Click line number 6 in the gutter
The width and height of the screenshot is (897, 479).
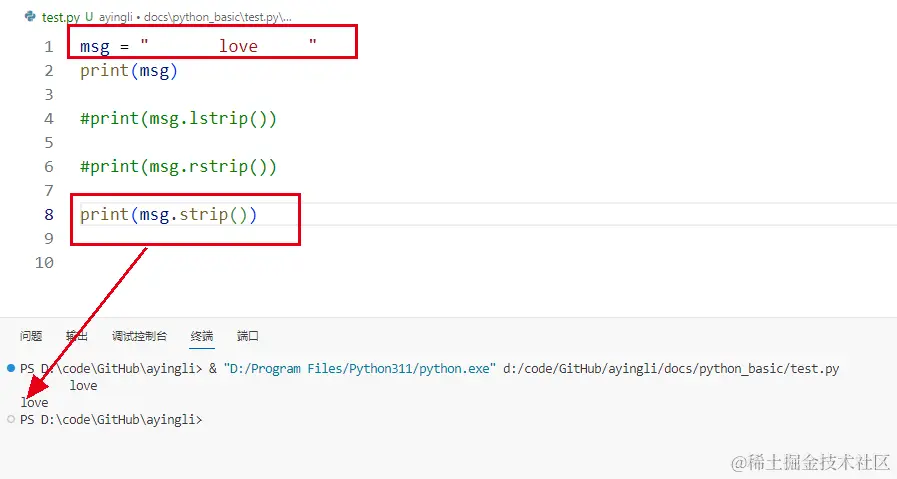coord(49,167)
